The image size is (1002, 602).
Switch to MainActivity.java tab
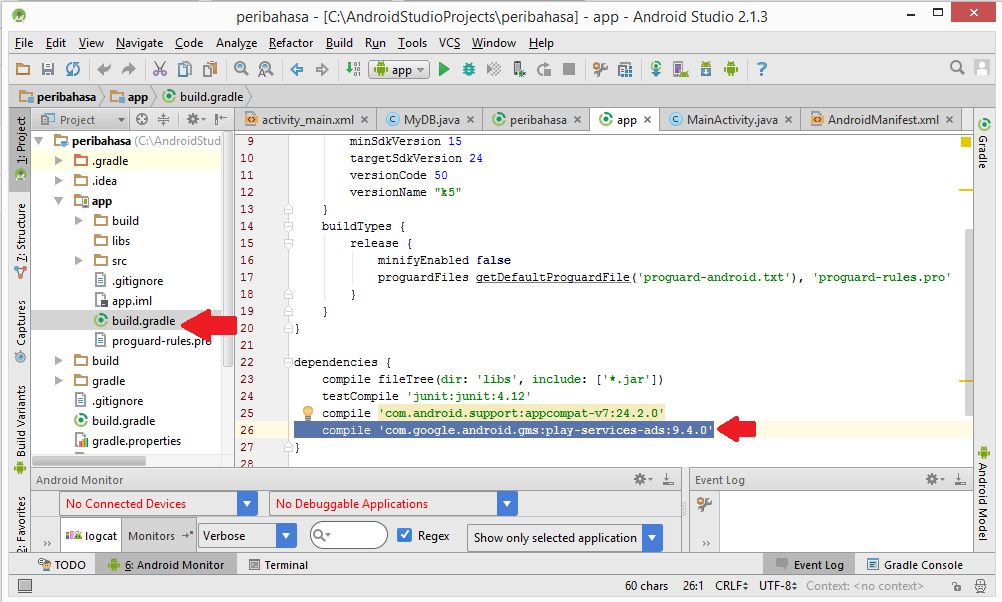pos(732,120)
